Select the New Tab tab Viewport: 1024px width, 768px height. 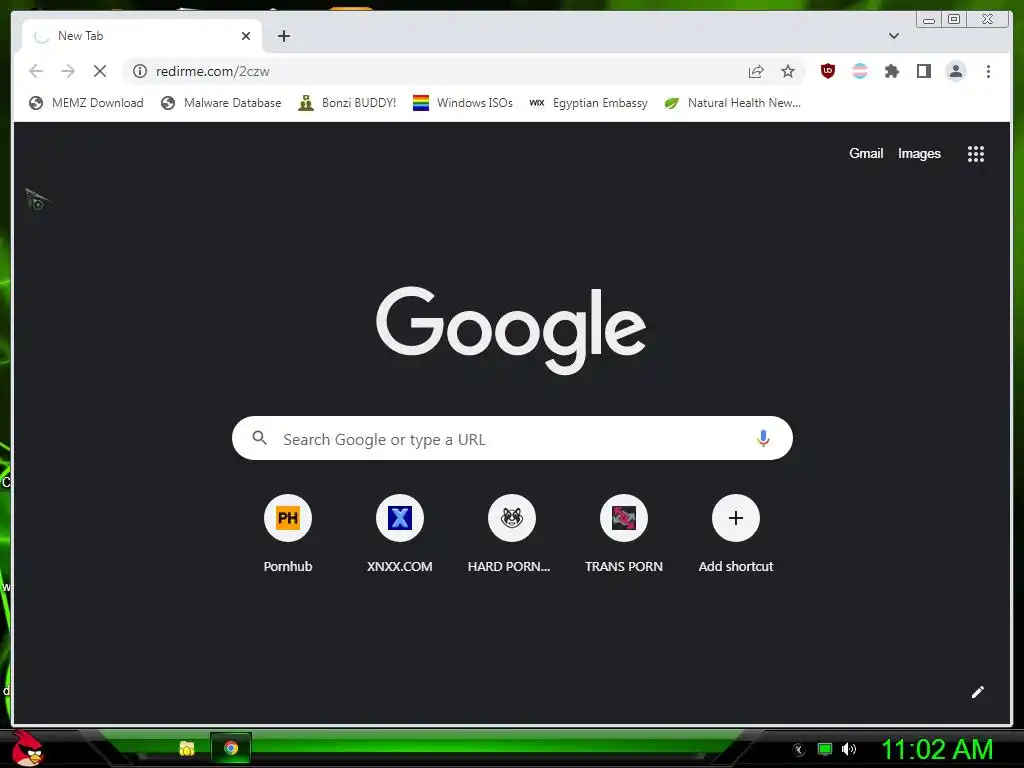coord(142,36)
